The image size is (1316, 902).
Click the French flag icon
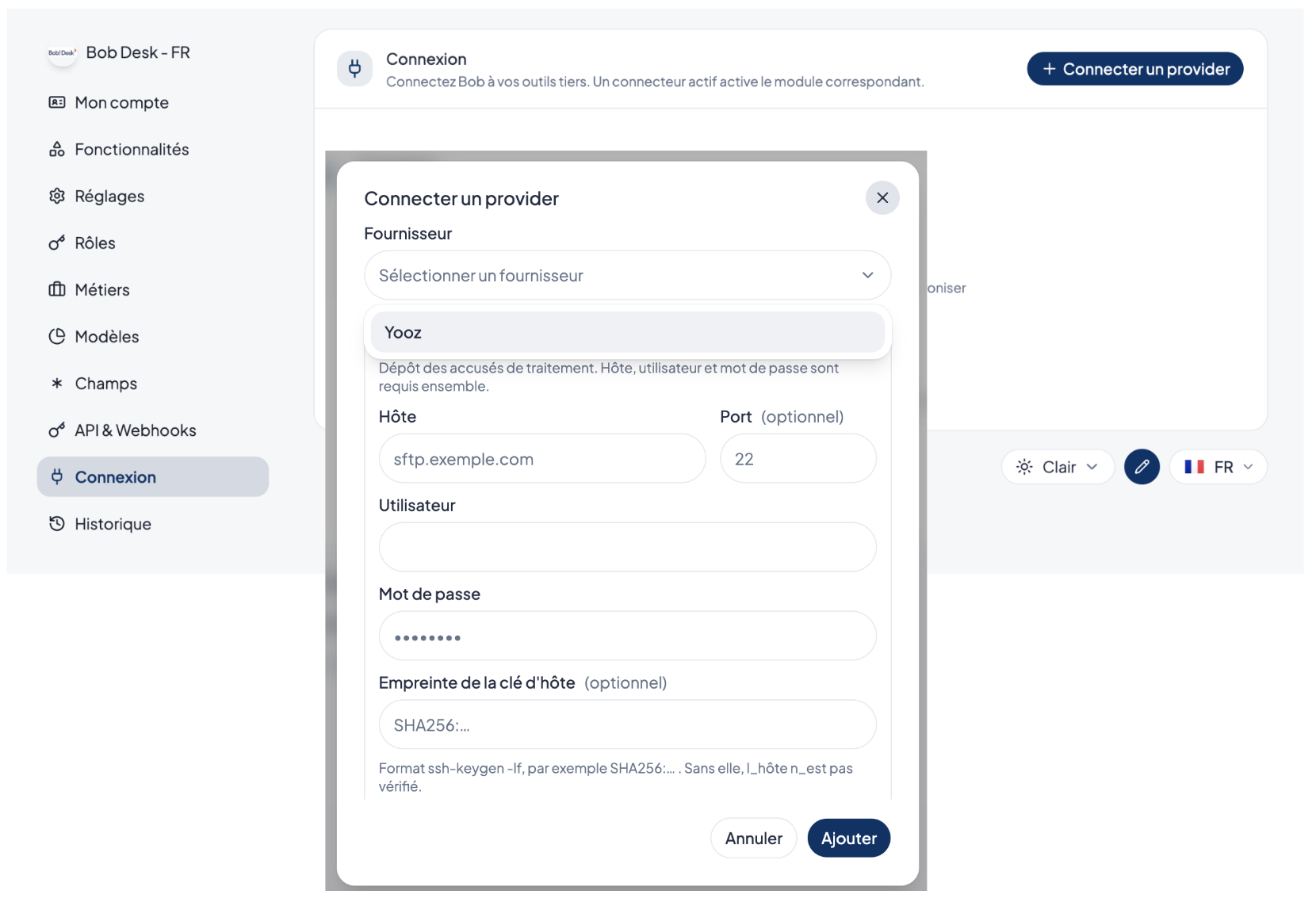pos(1194,467)
